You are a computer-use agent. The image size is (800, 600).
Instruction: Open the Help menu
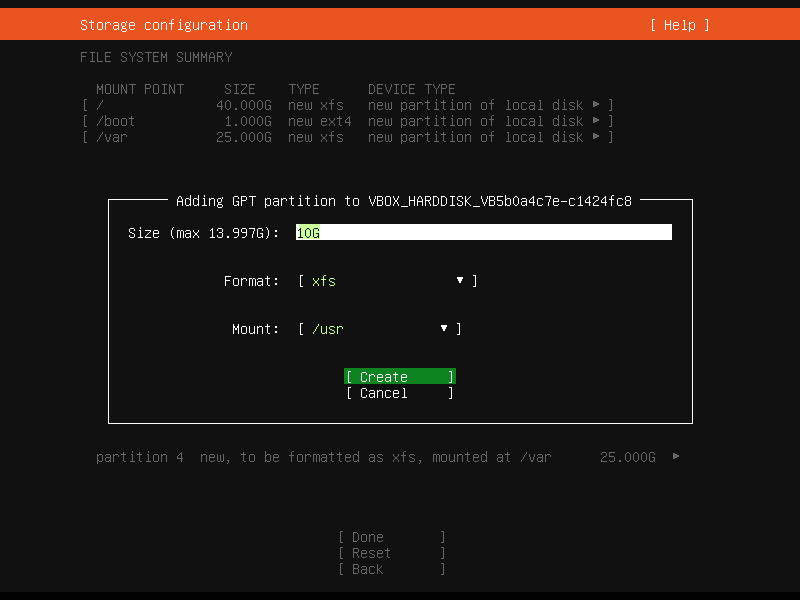tap(679, 25)
